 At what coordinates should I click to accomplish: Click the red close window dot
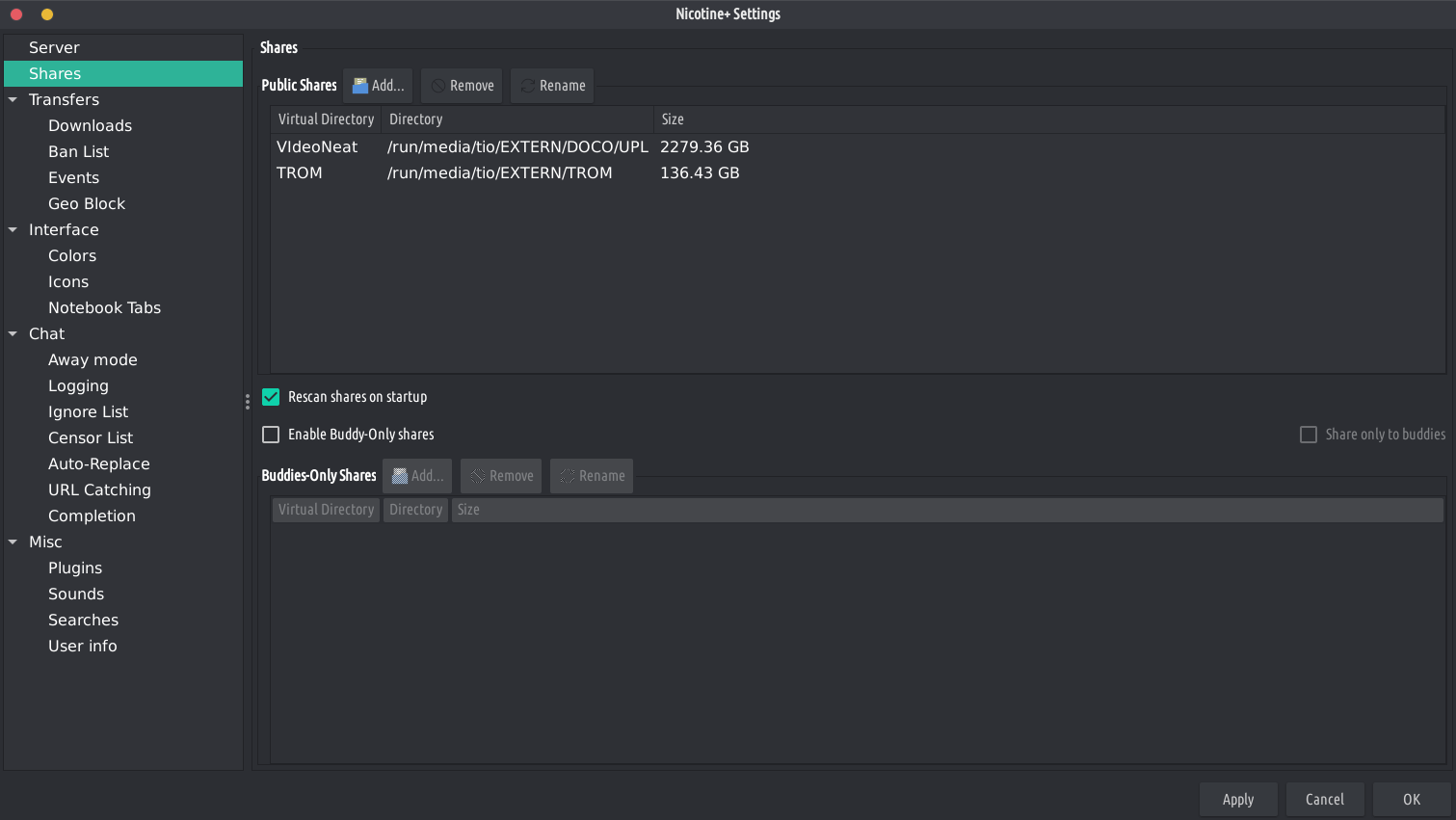click(16, 14)
